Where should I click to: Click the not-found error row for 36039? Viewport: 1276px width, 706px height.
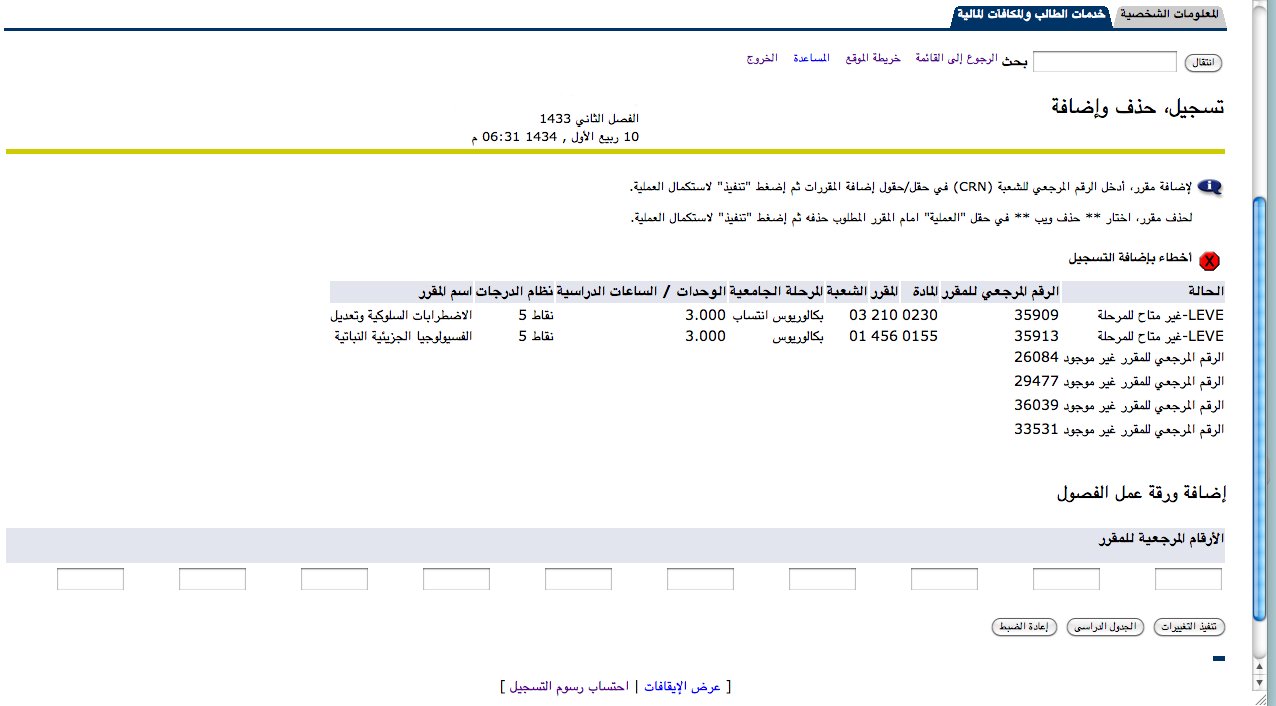click(1118, 405)
